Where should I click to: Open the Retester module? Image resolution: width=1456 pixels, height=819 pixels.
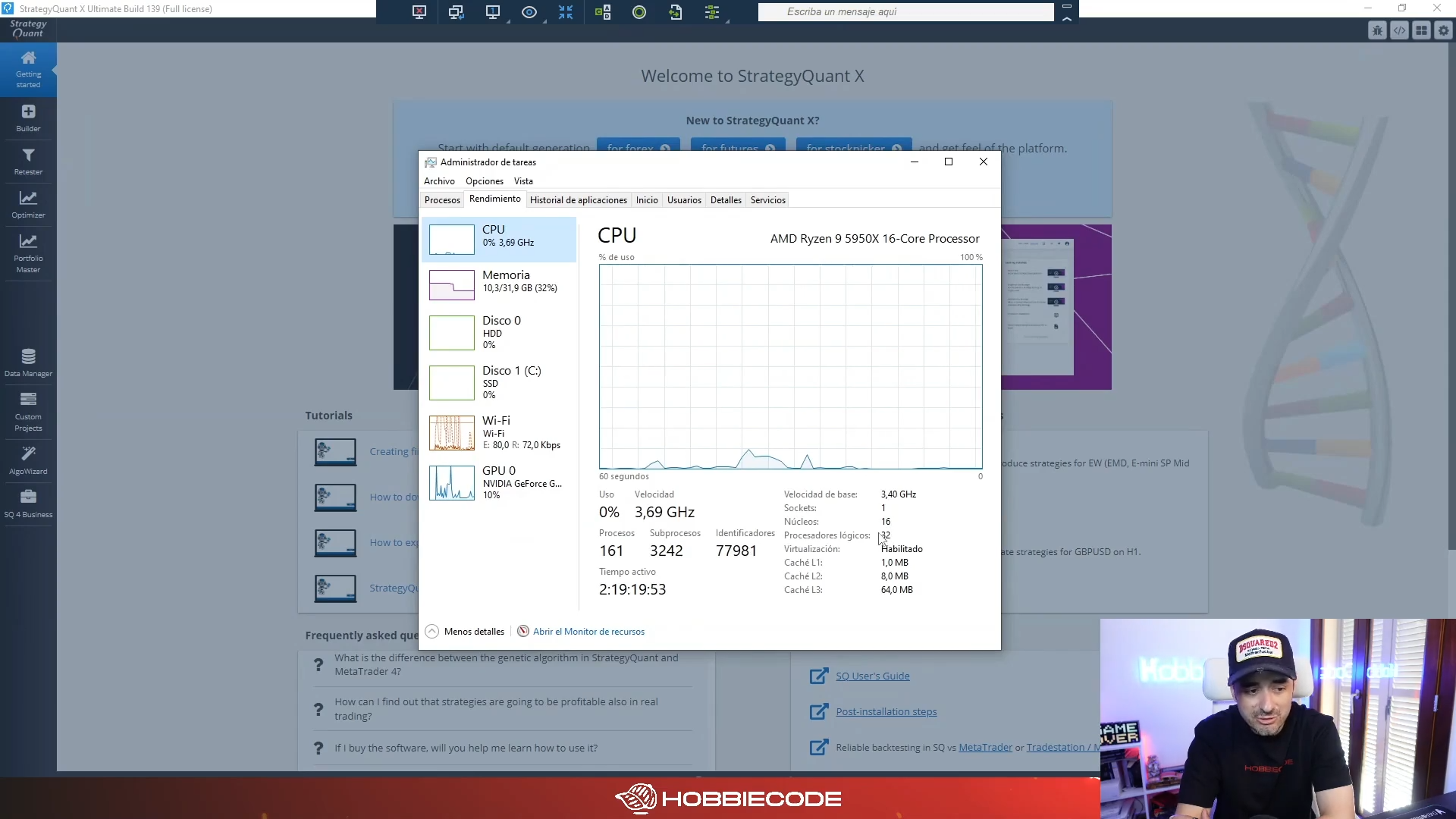pos(28,162)
